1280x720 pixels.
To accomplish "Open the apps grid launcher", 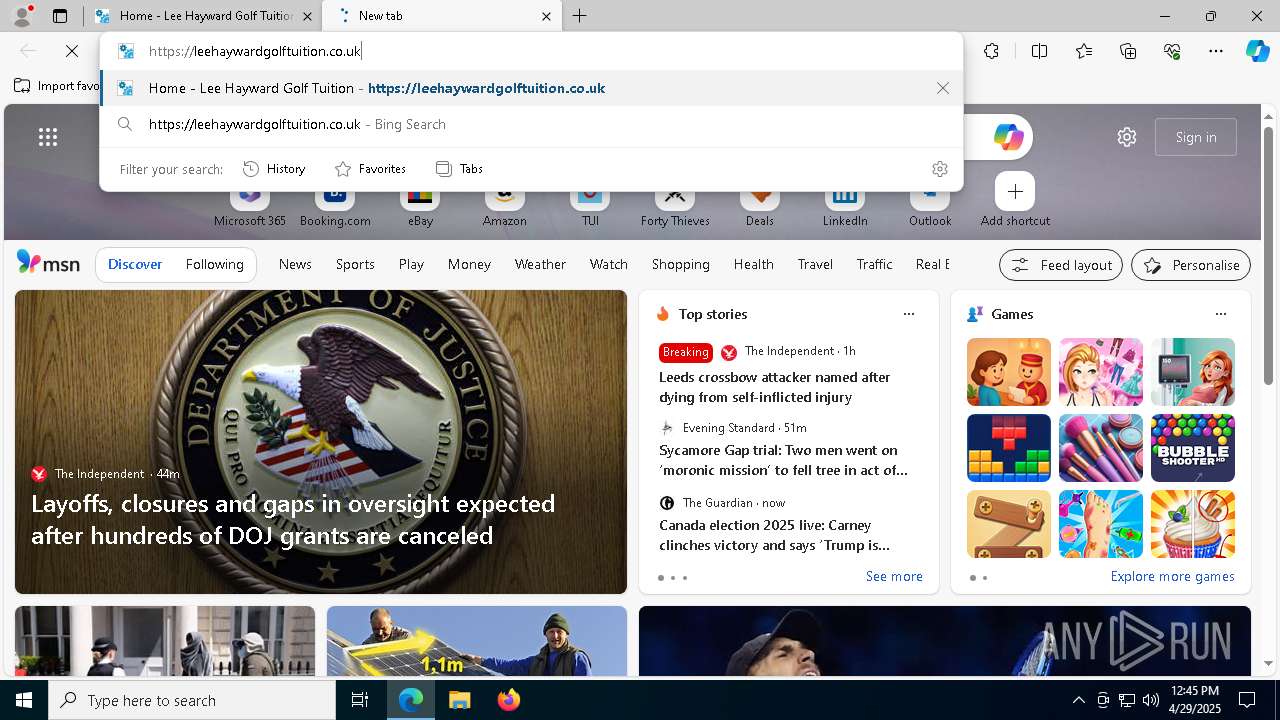I will [x=48, y=137].
